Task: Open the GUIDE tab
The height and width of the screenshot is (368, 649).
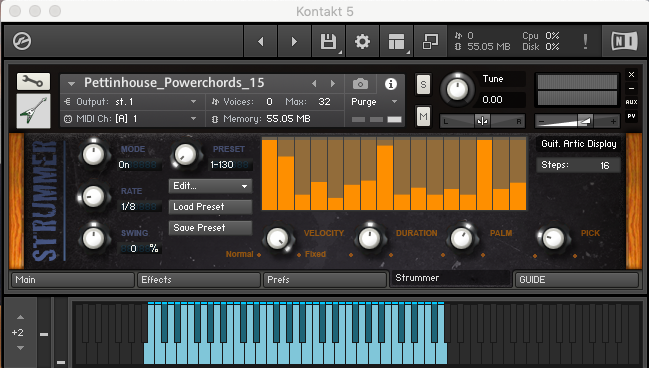Action: point(577,280)
